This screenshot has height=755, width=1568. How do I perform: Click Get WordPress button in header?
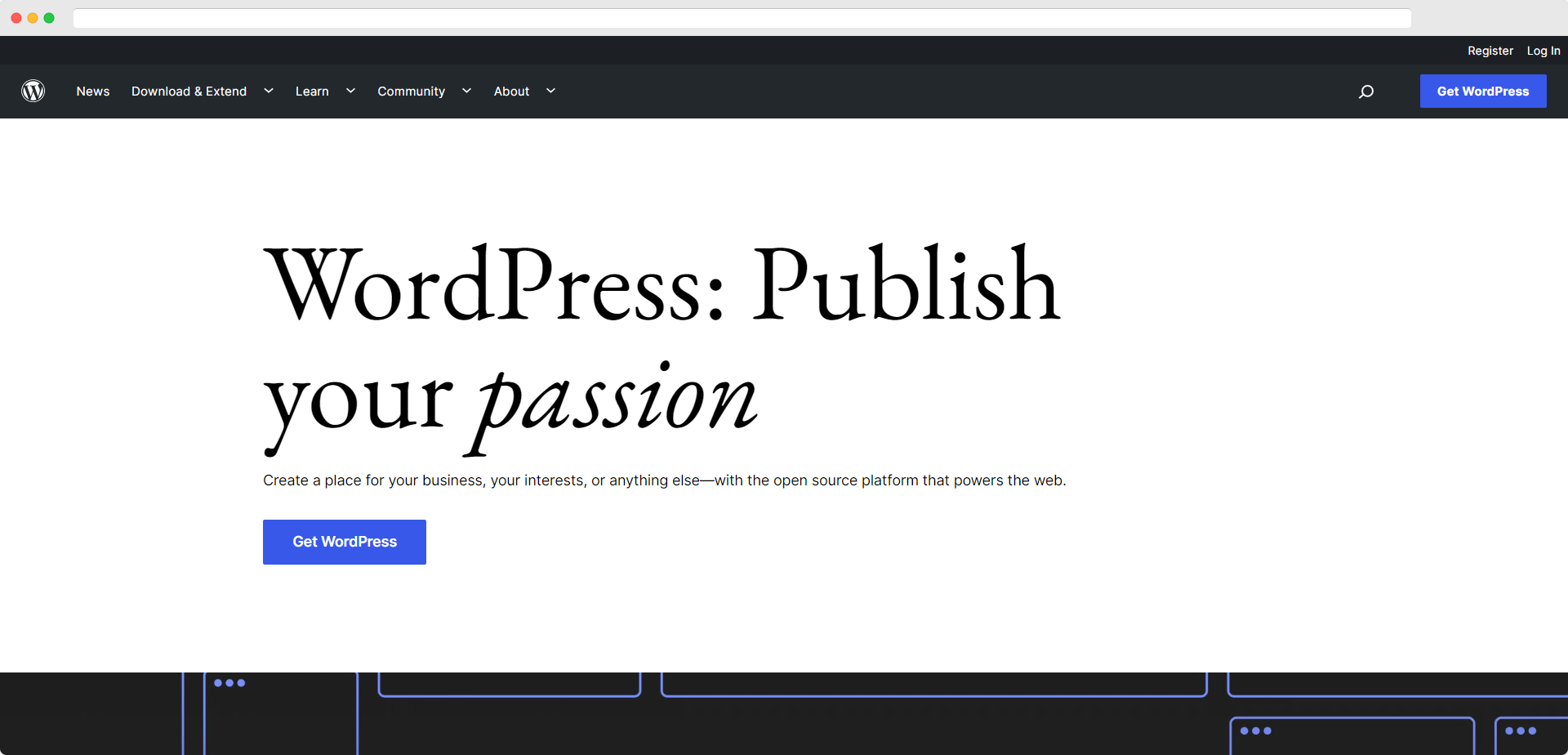coord(1483,92)
